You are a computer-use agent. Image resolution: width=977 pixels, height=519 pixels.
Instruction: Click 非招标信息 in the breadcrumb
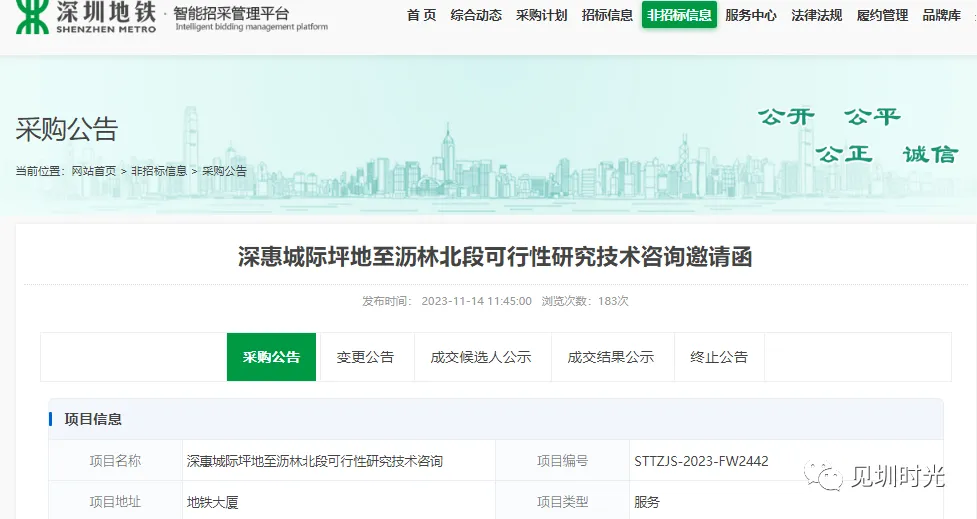click(158, 171)
